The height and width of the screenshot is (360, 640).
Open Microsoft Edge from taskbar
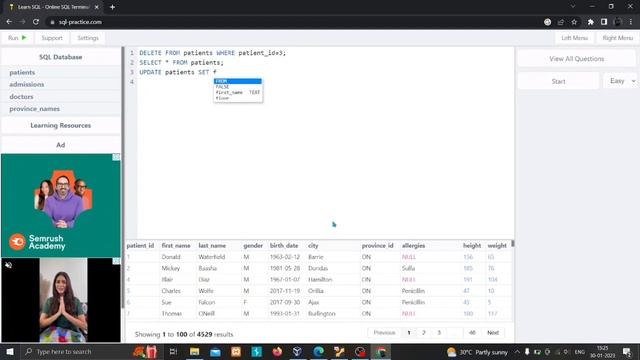click(318, 351)
